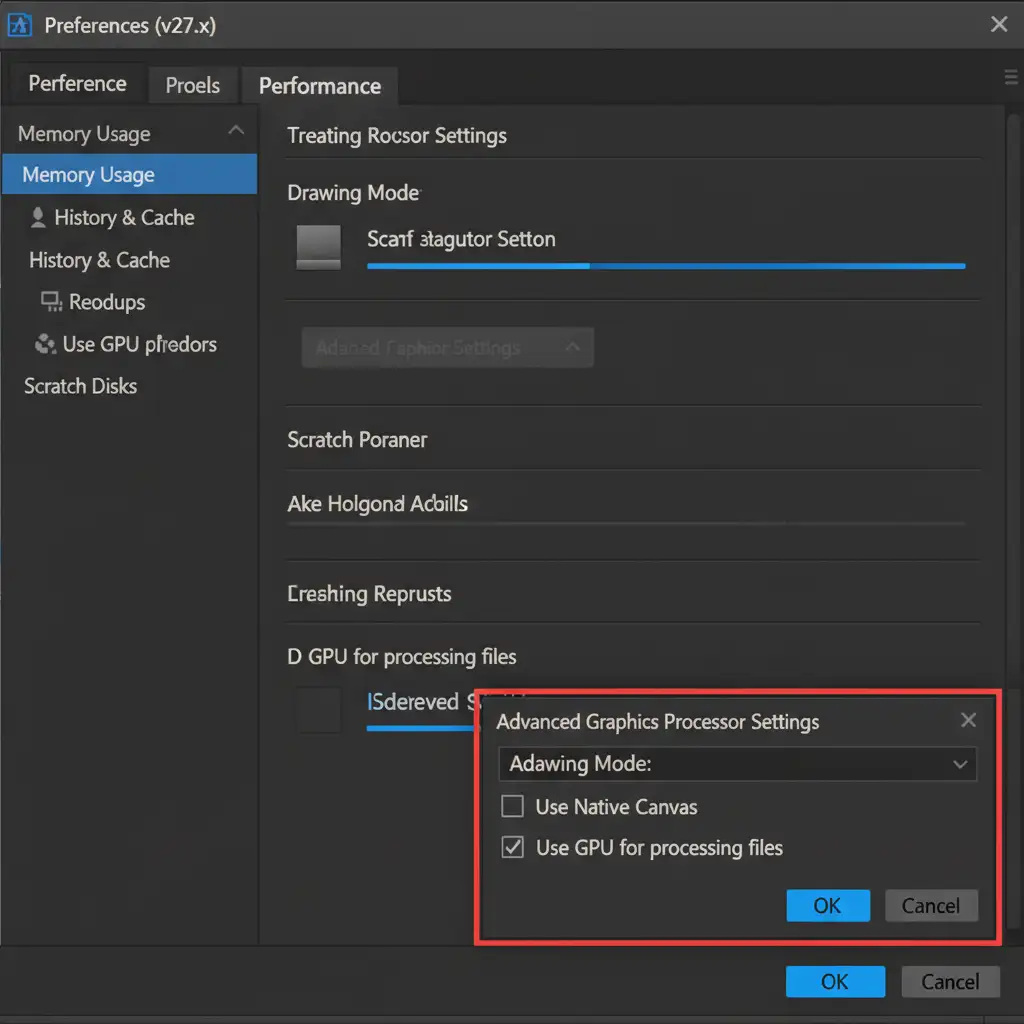Click the dark square under GPU processing files
The width and height of the screenshot is (1024, 1024).
(319, 710)
